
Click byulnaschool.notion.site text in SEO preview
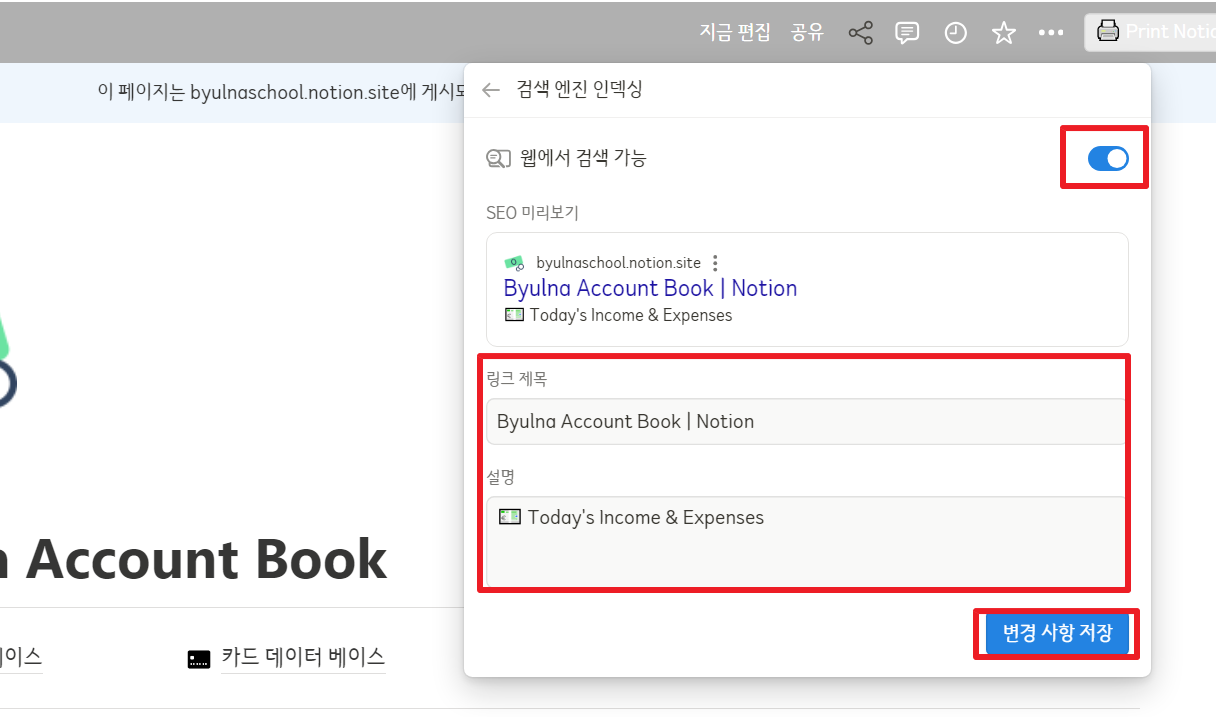coord(618,263)
